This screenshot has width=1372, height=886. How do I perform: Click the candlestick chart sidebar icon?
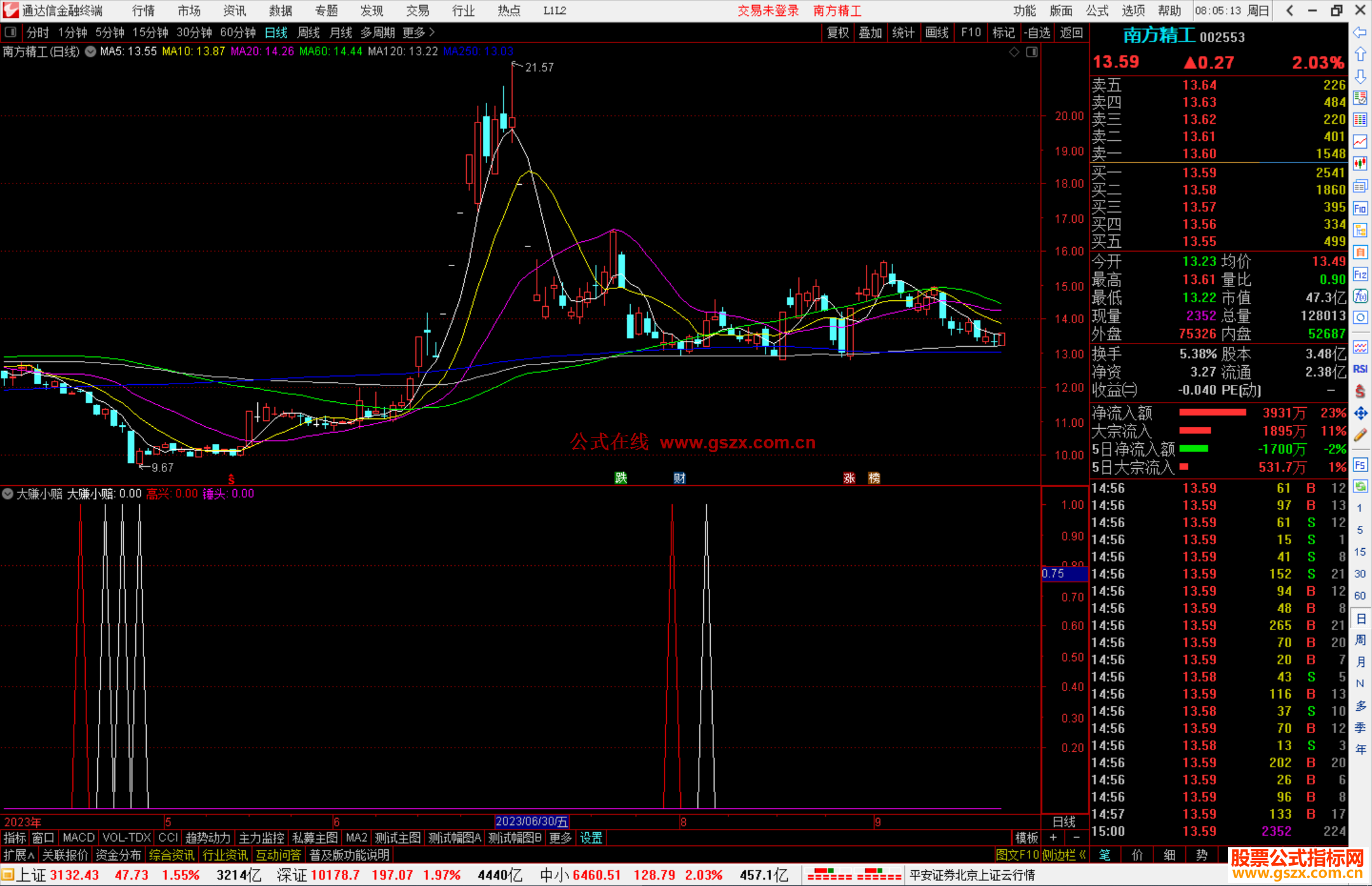[x=1360, y=164]
